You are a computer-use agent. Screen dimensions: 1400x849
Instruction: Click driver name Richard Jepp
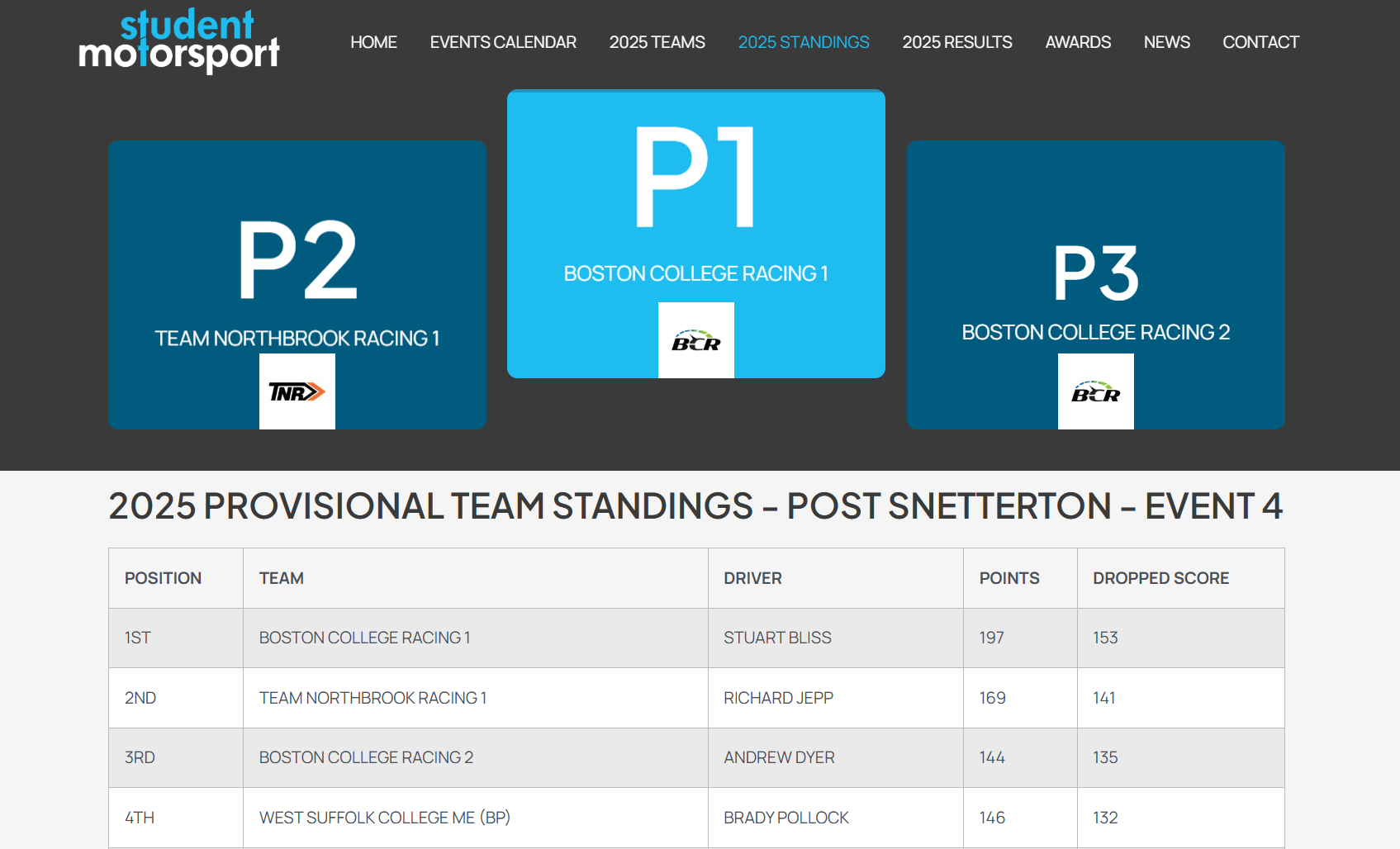(778, 698)
